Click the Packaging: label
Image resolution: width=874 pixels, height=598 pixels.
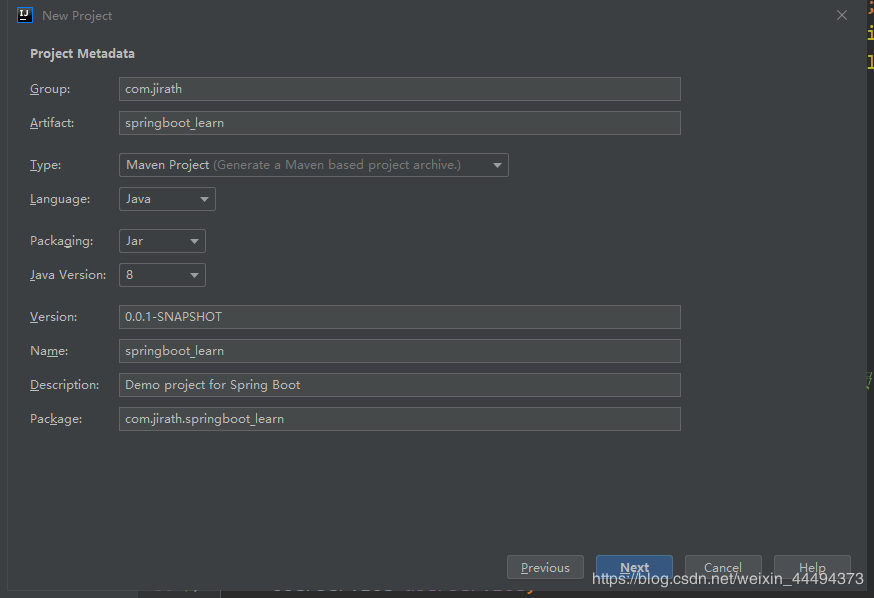(x=61, y=241)
